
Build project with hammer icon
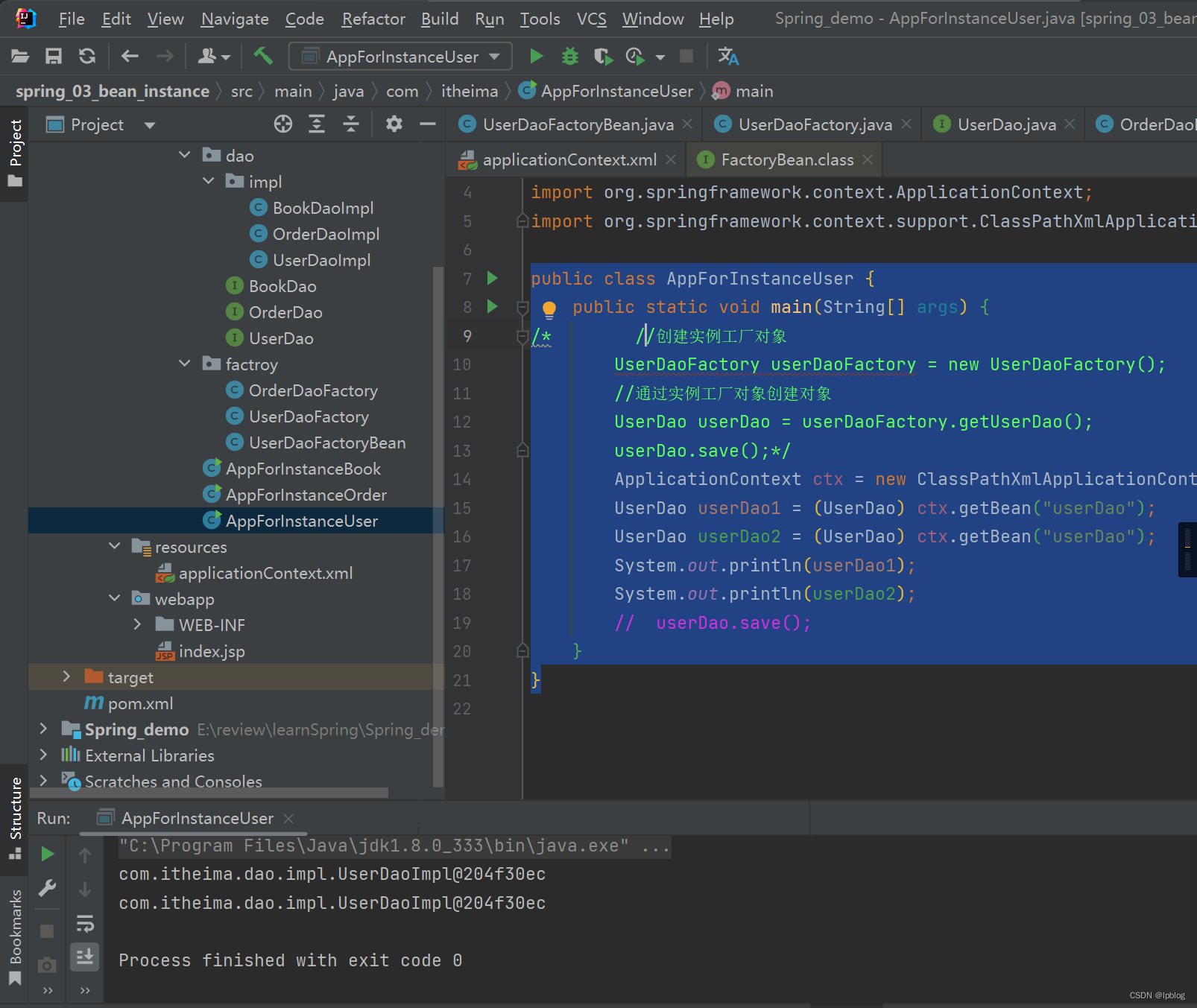click(263, 56)
